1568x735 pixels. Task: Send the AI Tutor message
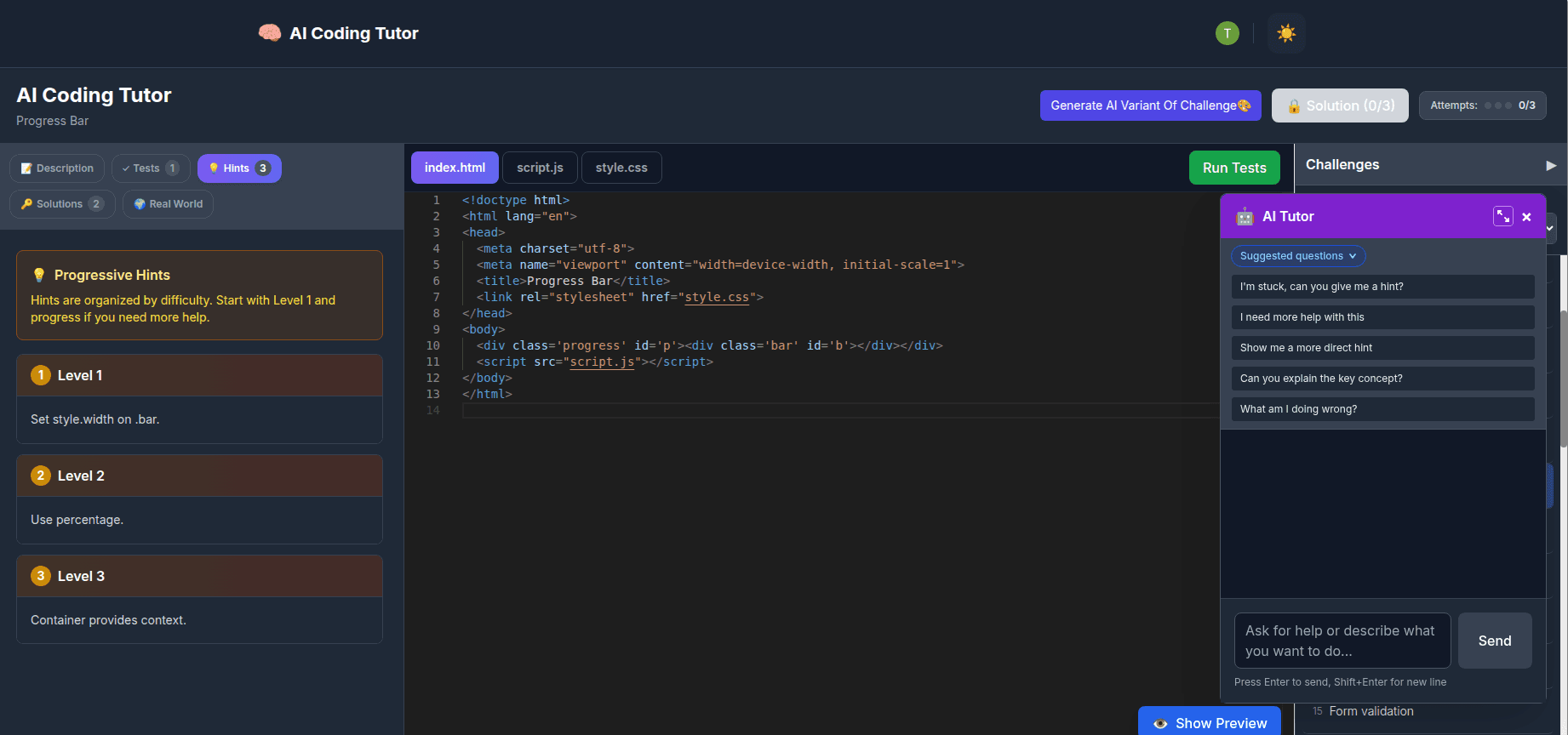click(1495, 641)
